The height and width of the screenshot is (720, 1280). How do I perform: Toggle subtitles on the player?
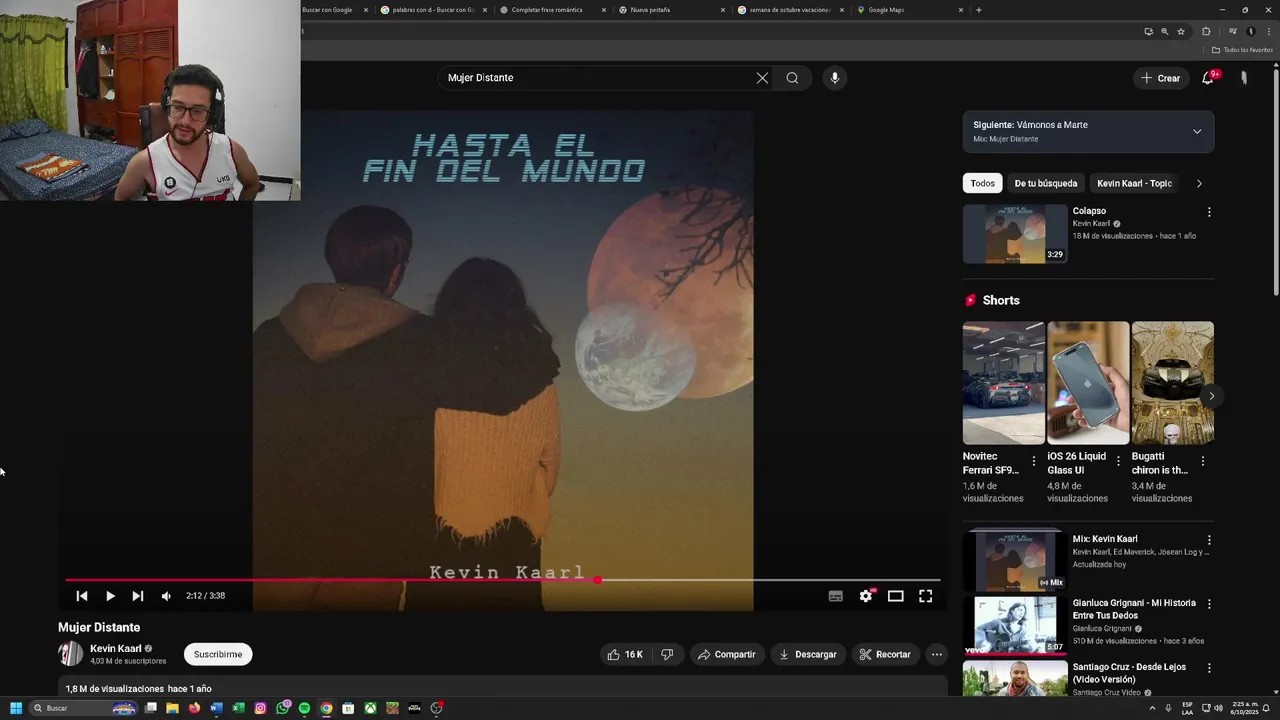click(x=836, y=596)
